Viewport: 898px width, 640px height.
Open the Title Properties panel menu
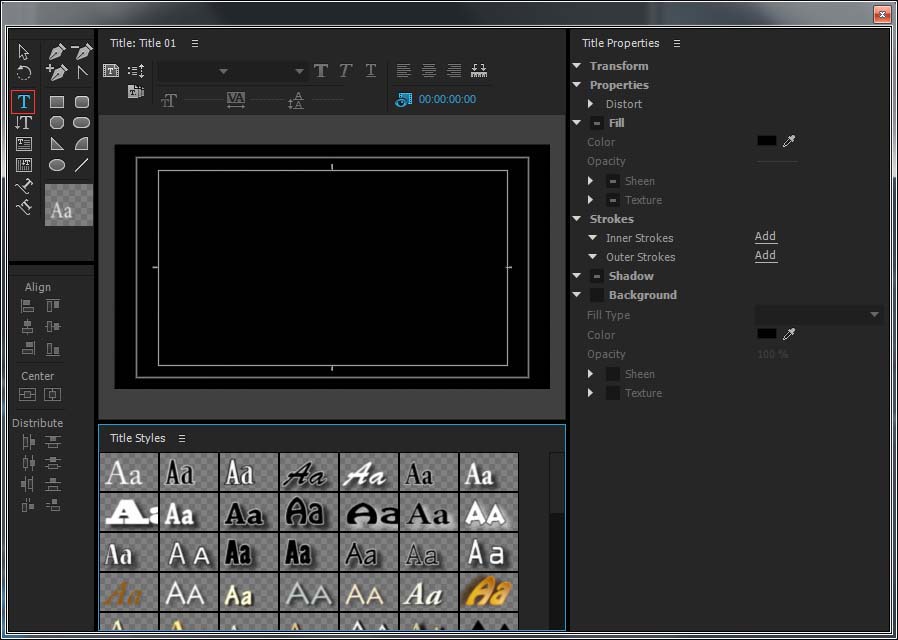[x=677, y=43]
